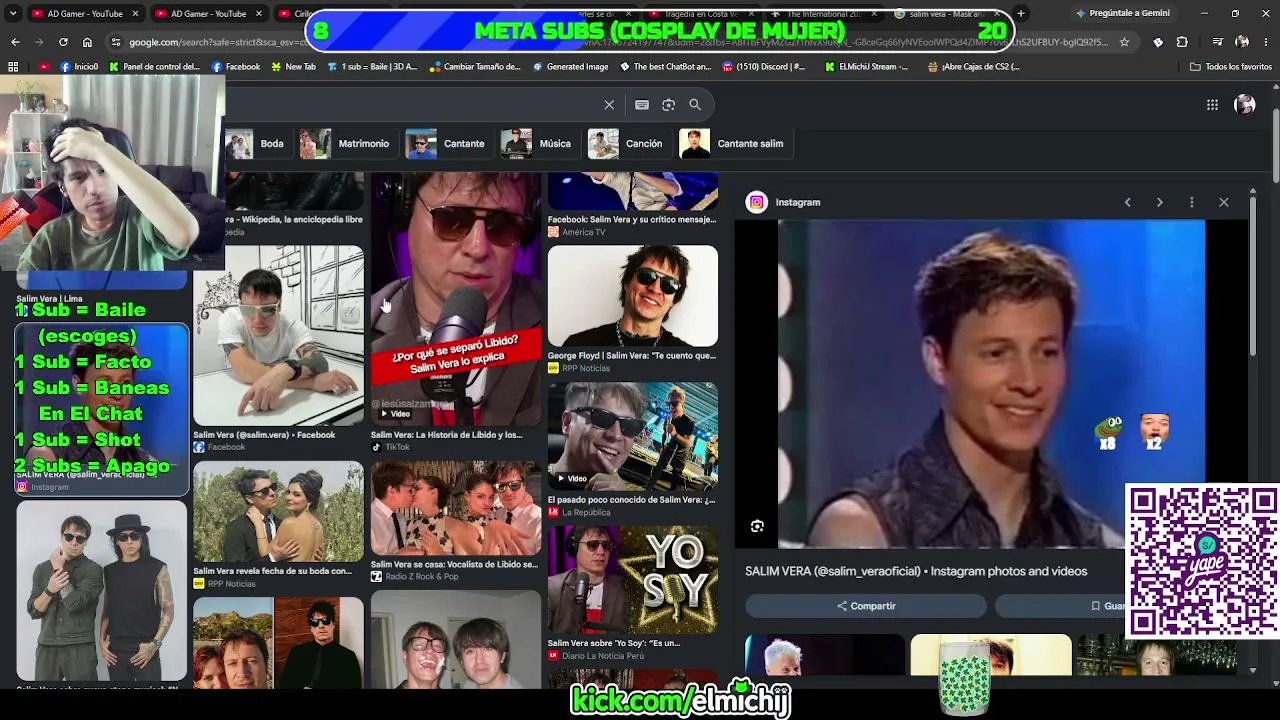The height and width of the screenshot is (720, 1280).
Task: Open the Chrome extensions puzzle icon
Action: point(1182,42)
